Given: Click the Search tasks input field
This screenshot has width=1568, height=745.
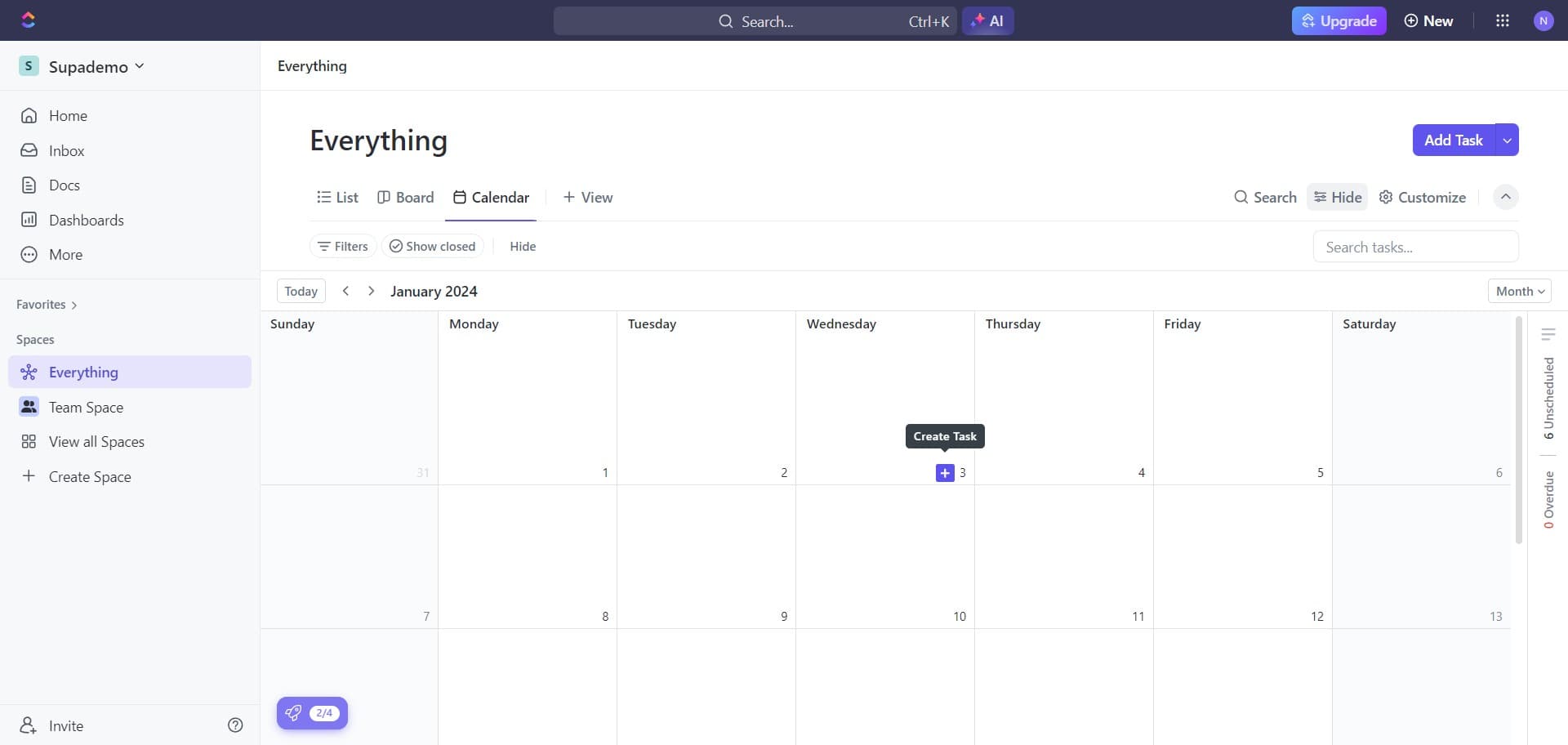Looking at the screenshot, I should pos(1415,246).
